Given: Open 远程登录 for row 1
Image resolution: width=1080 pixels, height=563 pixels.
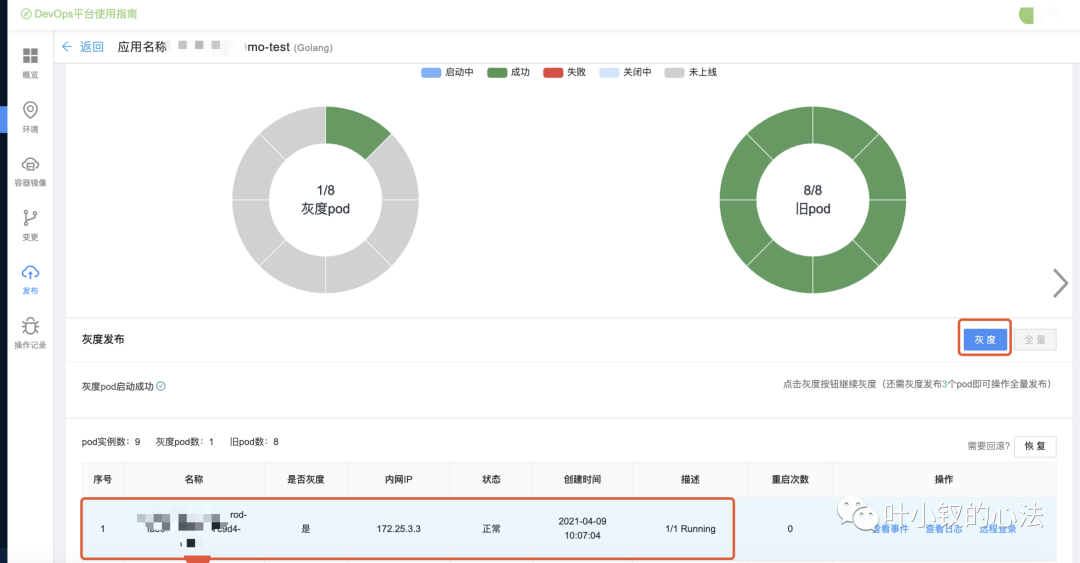Looking at the screenshot, I should 997,529.
